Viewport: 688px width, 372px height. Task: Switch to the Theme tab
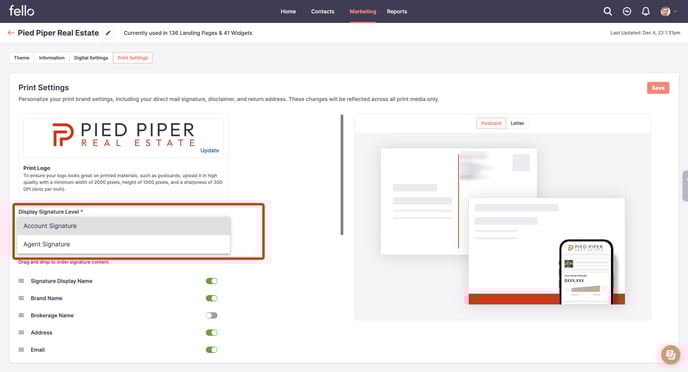pos(22,58)
